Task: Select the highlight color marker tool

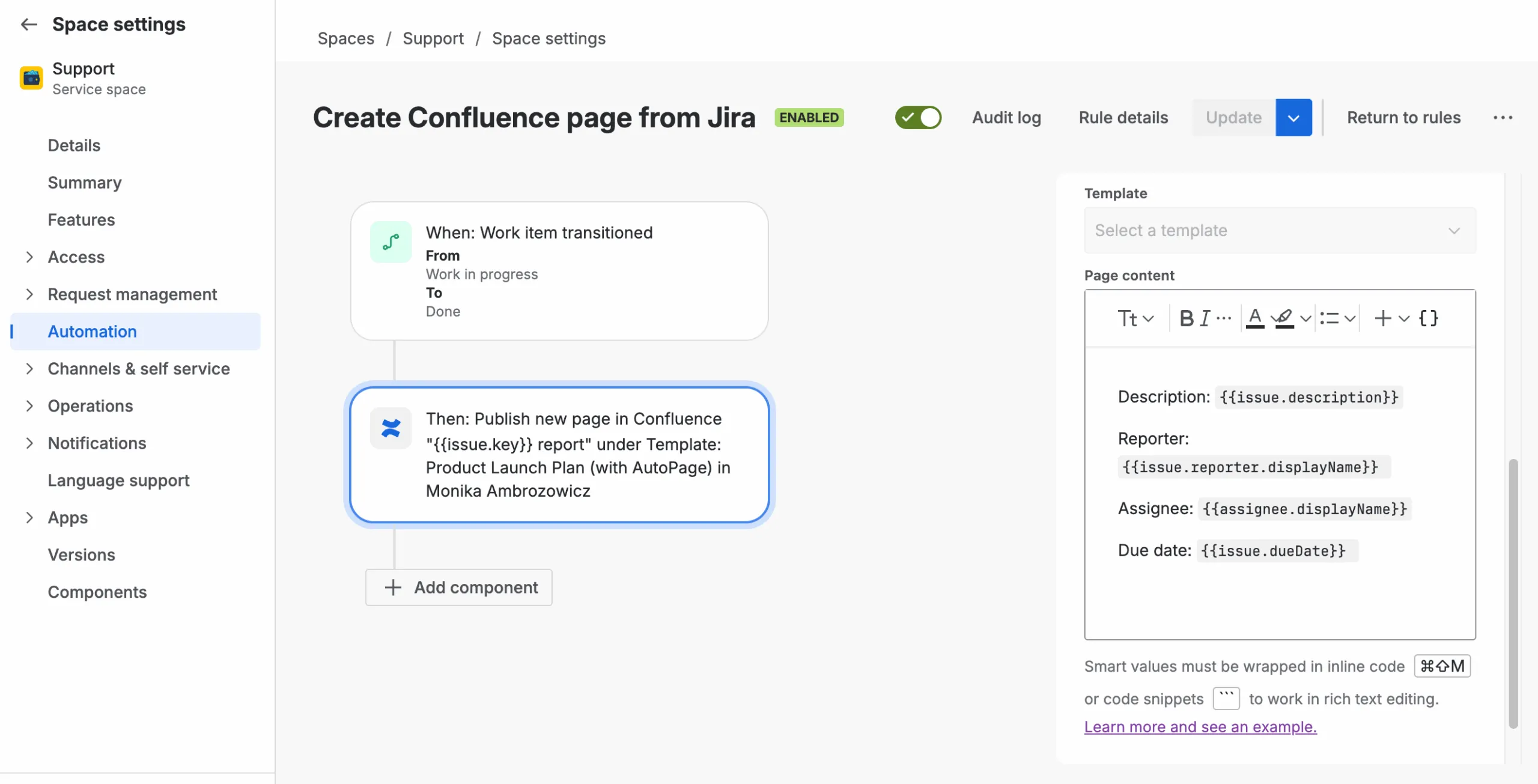Action: tap(1284, 318)
